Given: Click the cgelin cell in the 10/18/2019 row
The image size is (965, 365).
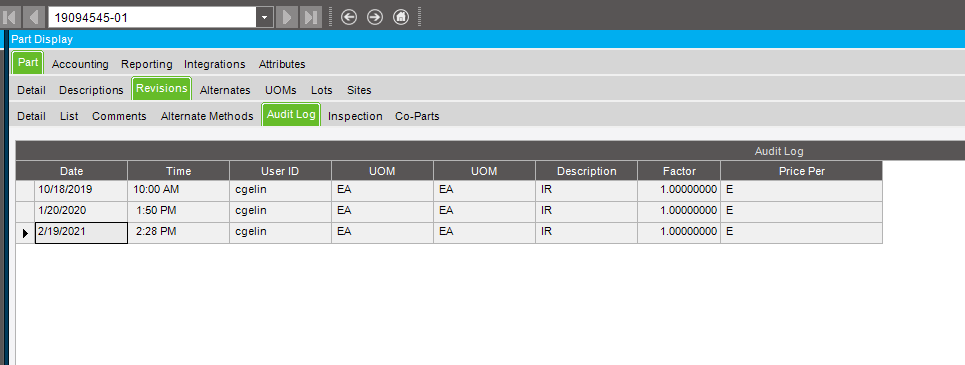Looking at the screenshot, I should coord(281,191).
